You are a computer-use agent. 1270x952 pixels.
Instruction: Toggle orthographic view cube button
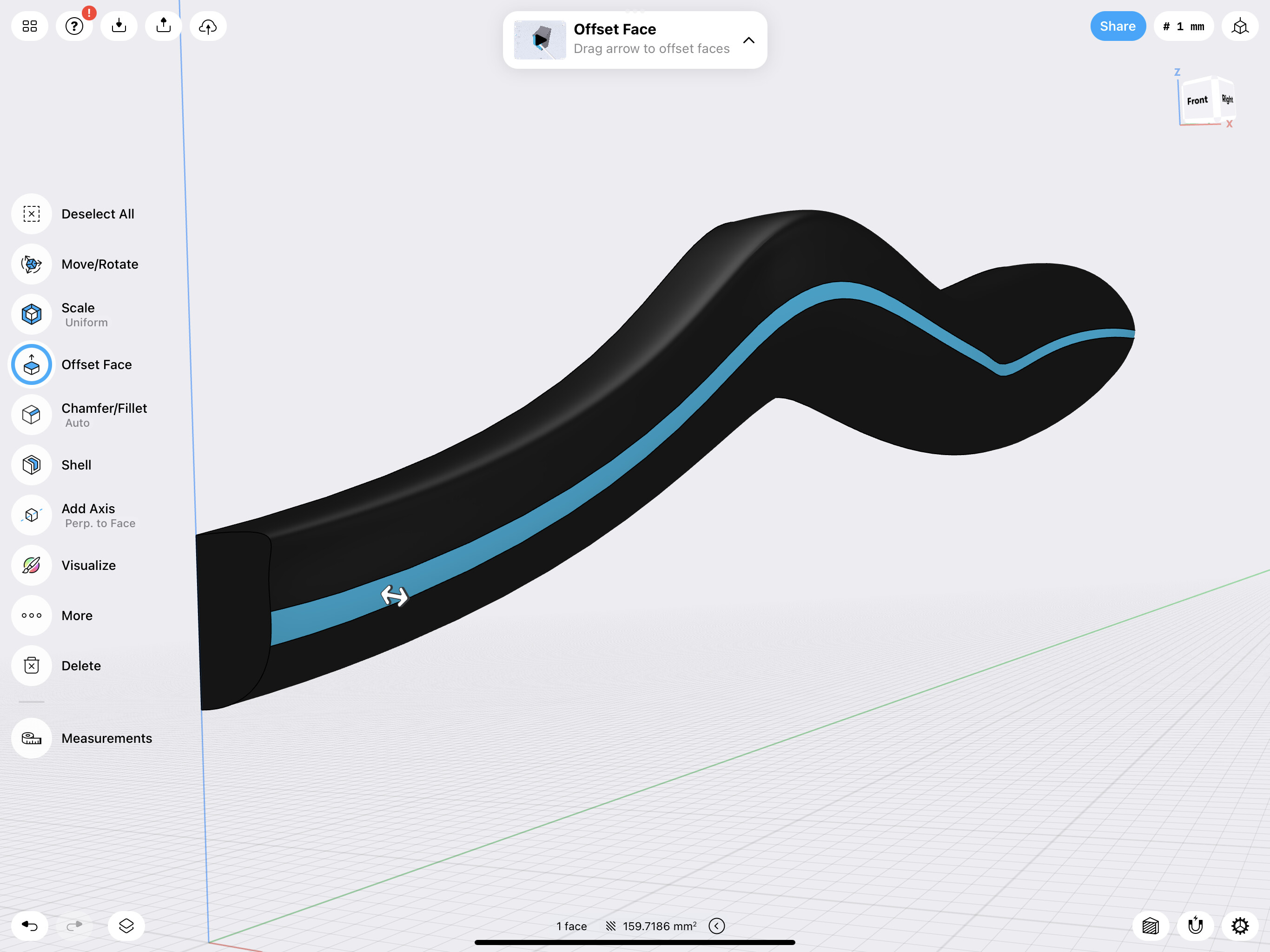click(1240, 26)
